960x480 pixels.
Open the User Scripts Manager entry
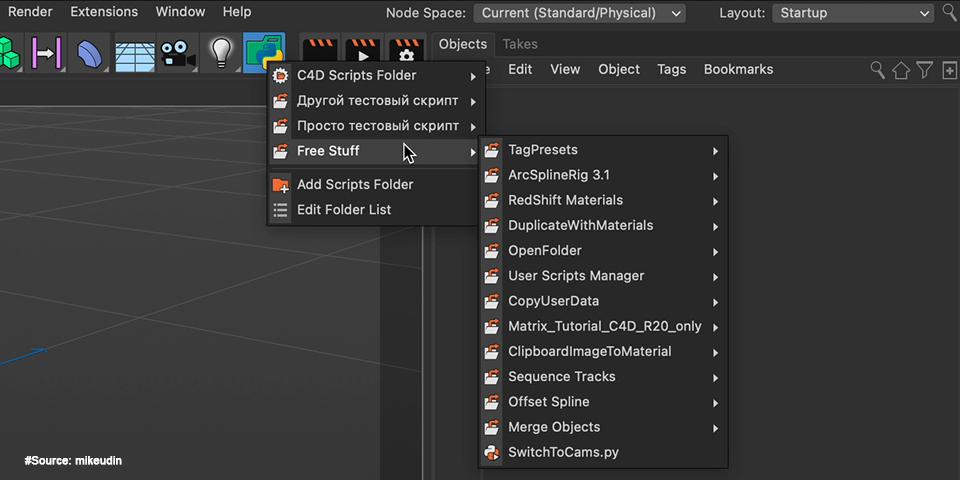[604, 276]
